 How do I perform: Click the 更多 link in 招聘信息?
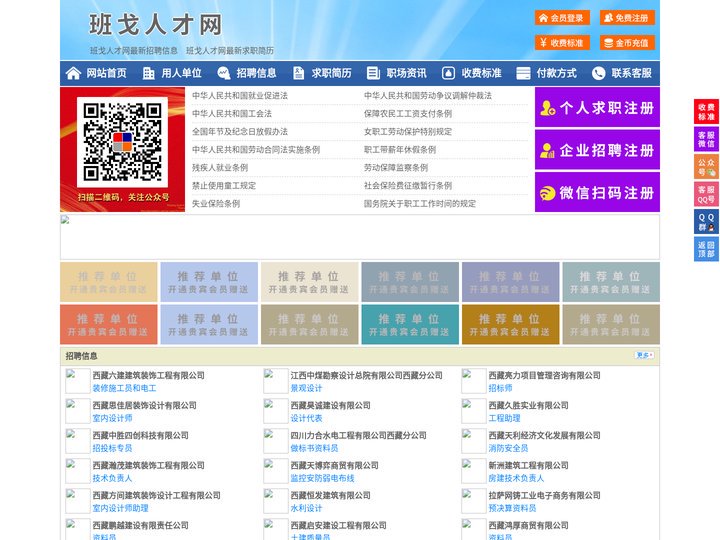coord(644,355)
